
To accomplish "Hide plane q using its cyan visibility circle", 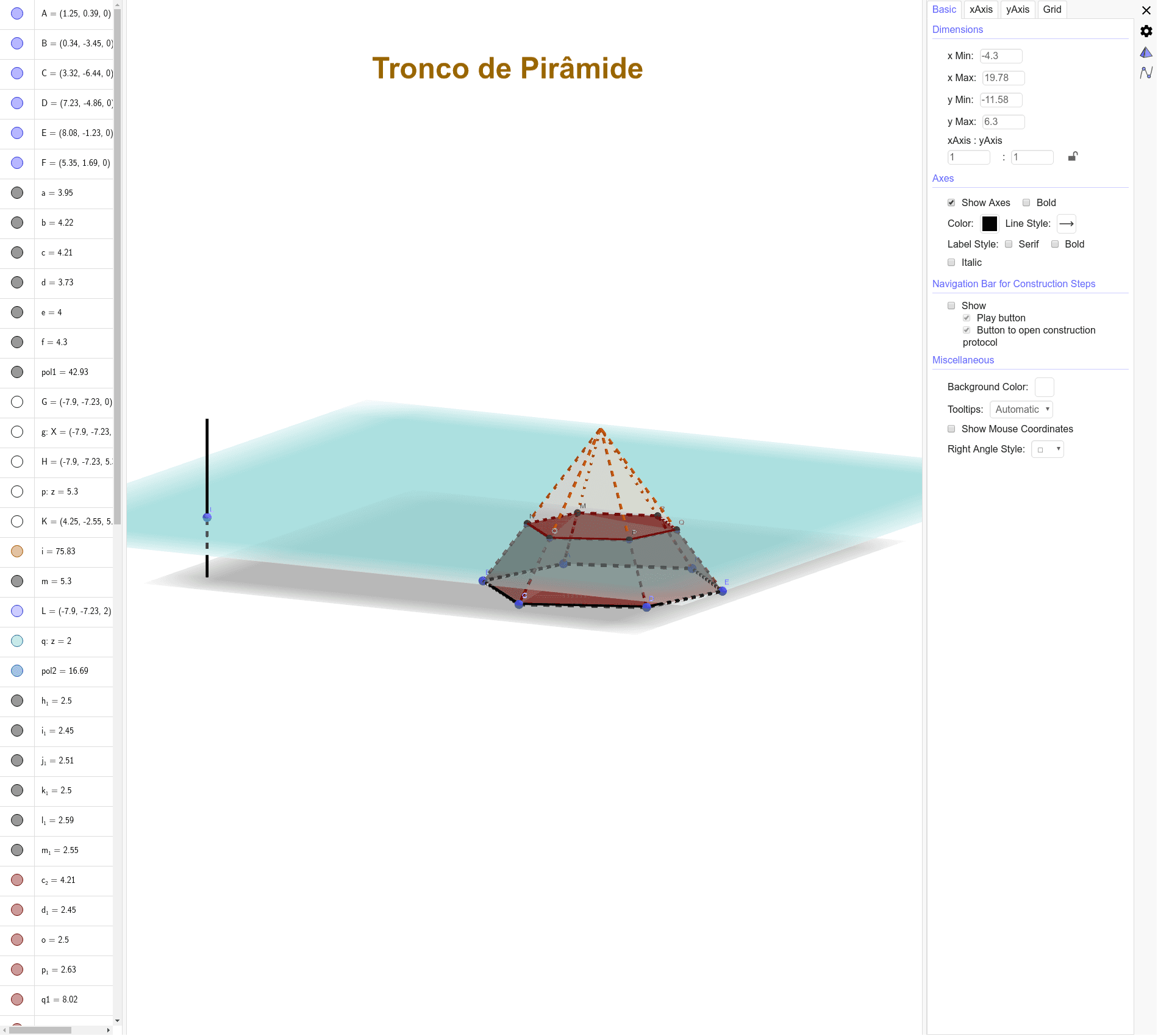I will click(x=17, y=641).
